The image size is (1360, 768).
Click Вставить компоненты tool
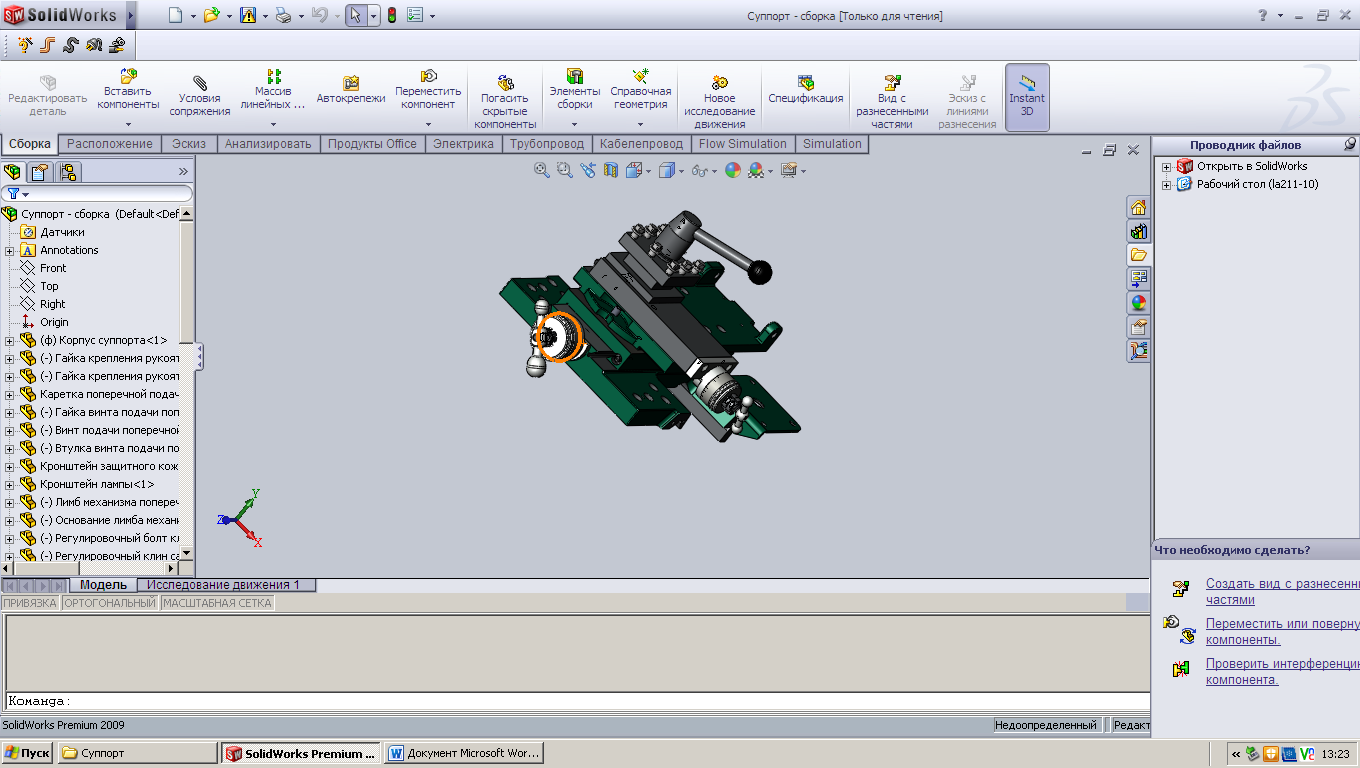click(129, 90)
